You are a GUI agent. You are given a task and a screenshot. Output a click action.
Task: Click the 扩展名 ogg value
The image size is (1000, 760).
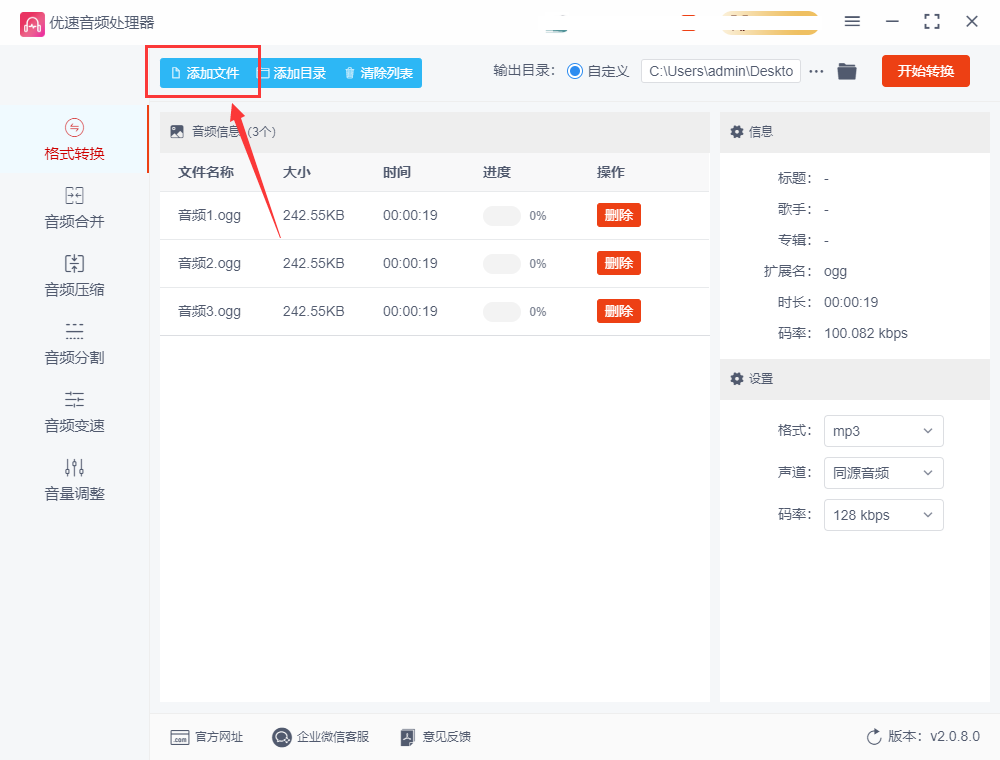(835, 272)
